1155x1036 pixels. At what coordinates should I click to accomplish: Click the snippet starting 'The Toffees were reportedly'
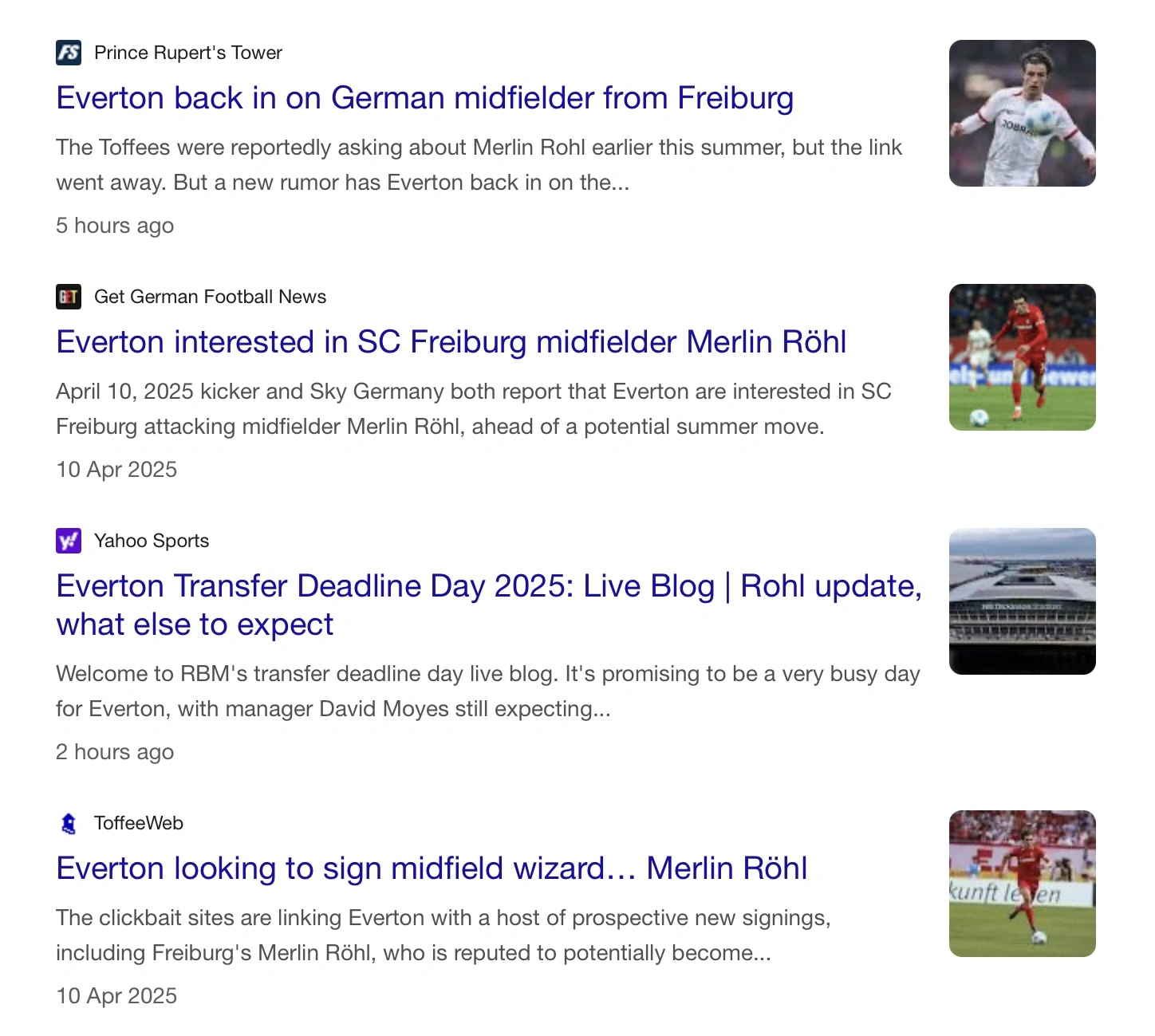click(x=479, y=165)
